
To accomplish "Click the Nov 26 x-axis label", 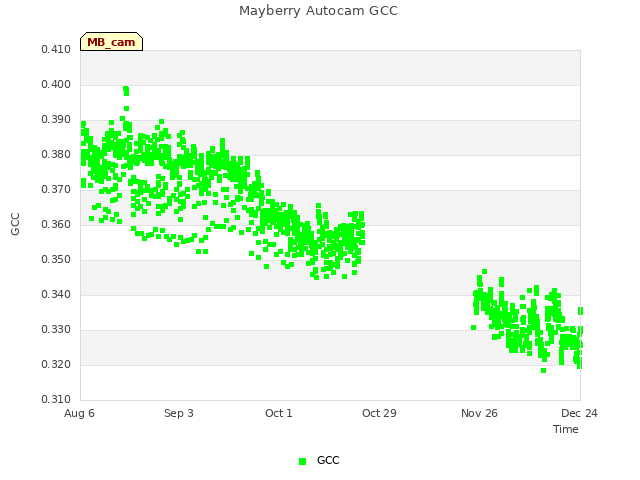I will pos(479,413).
